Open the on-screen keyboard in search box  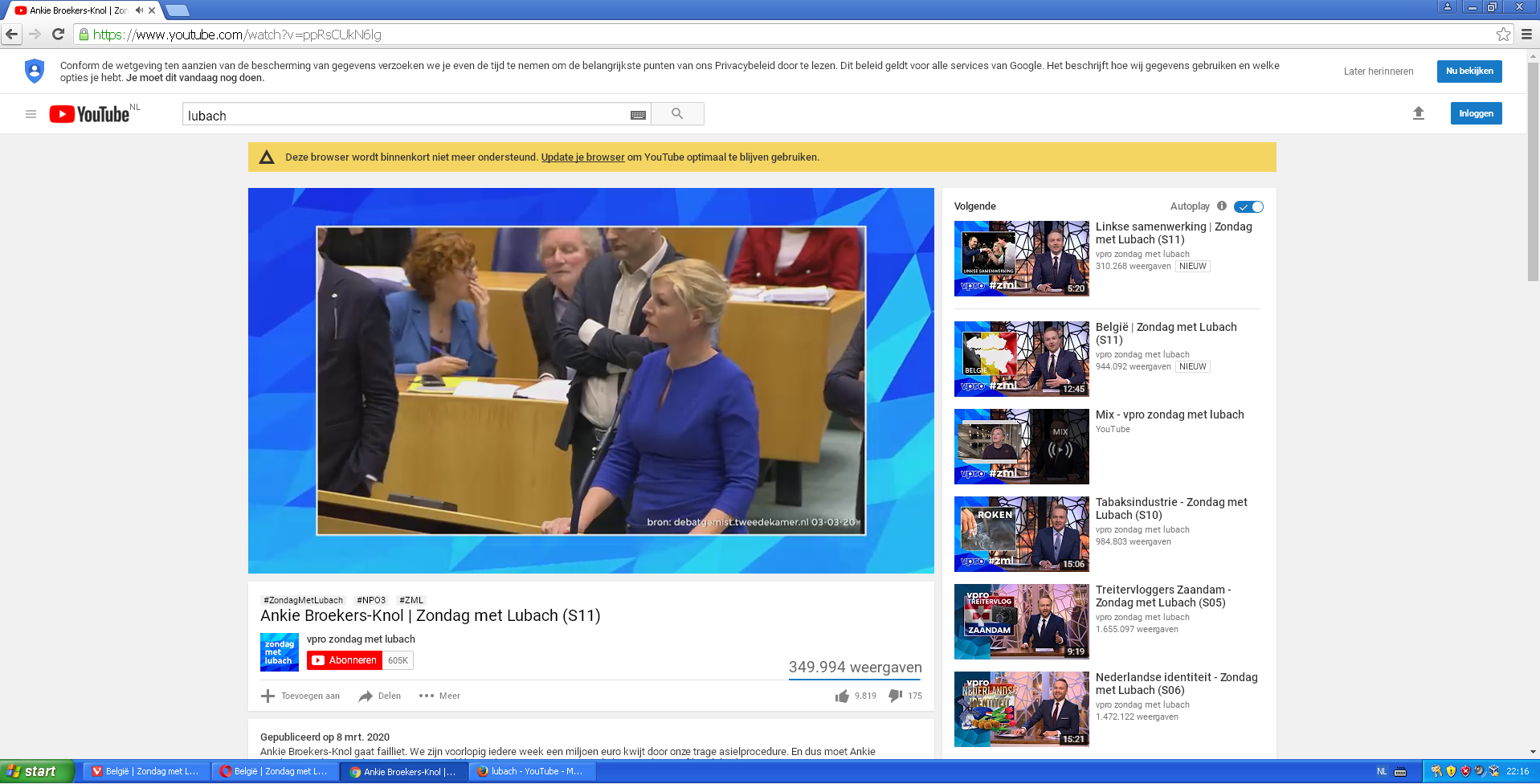tap(638, 115)
